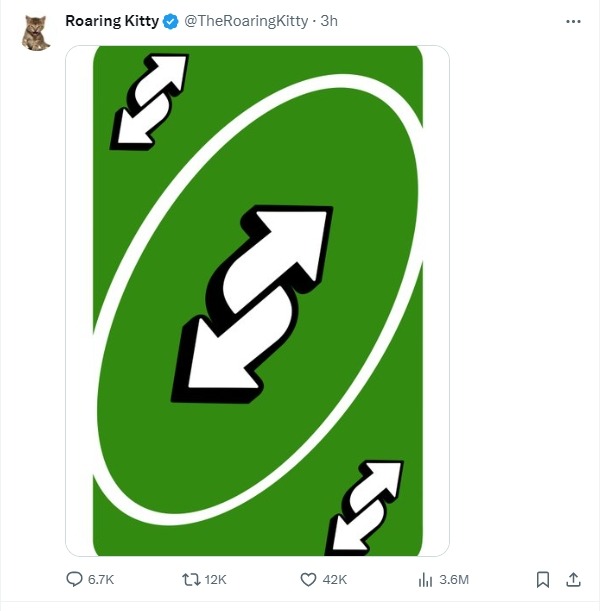This screenshot has height=611, width=602.
Task: Click the 3h post timestamp
Action: click(x=329, y=22)
